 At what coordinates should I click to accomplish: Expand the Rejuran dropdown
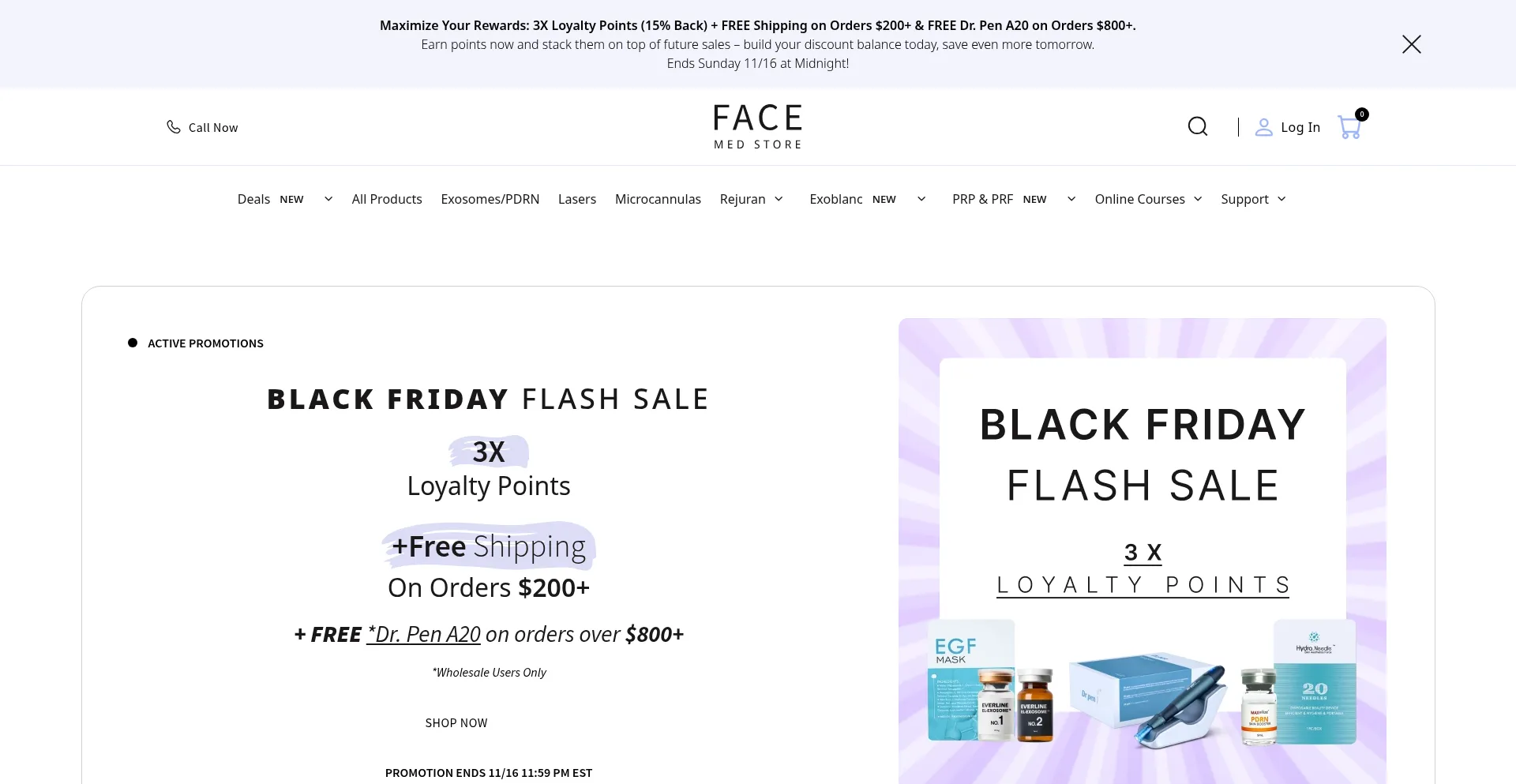click(x=779, y=199)
